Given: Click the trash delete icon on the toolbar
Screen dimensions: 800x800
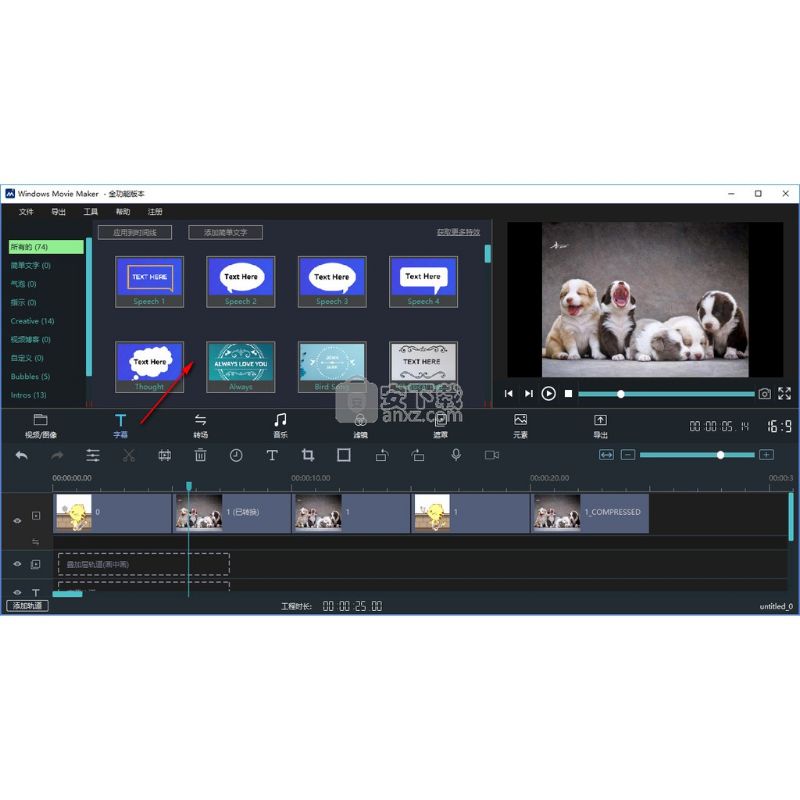Looking at the screenshot, I should [200, 455].
